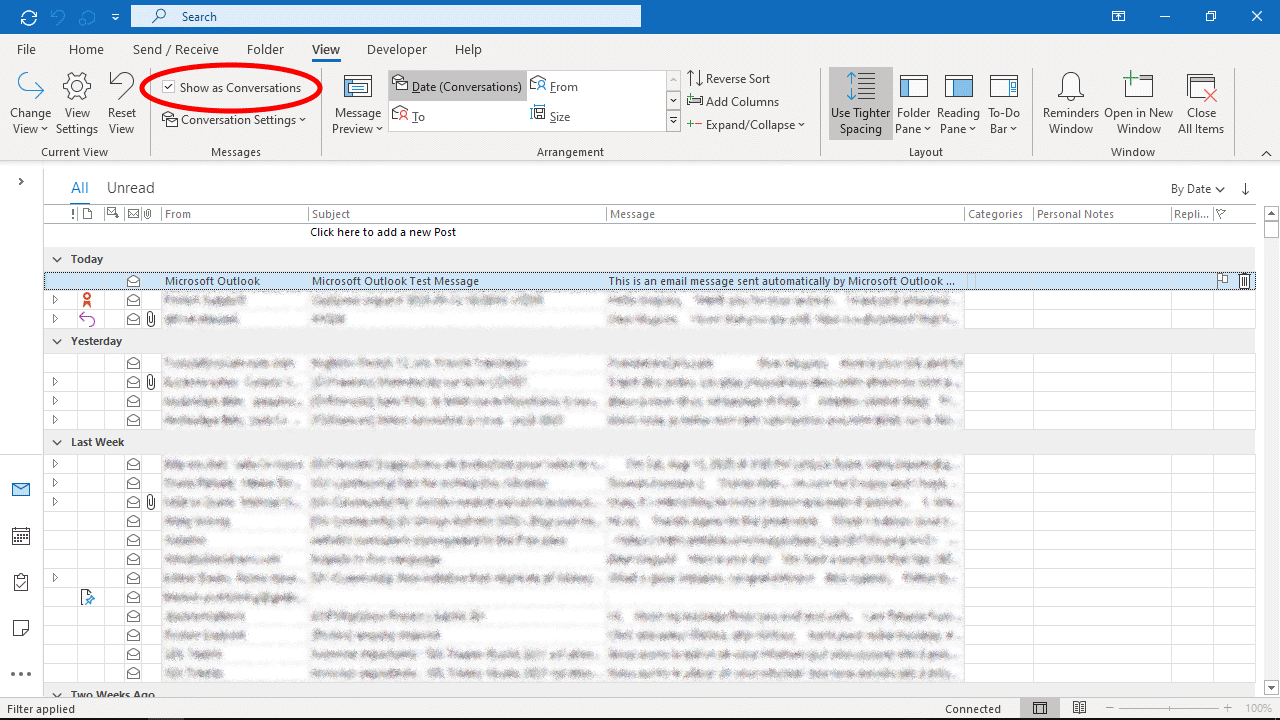The image size is (1280, 720).
Task: Click Close All Items
Action: point(1201,104)
